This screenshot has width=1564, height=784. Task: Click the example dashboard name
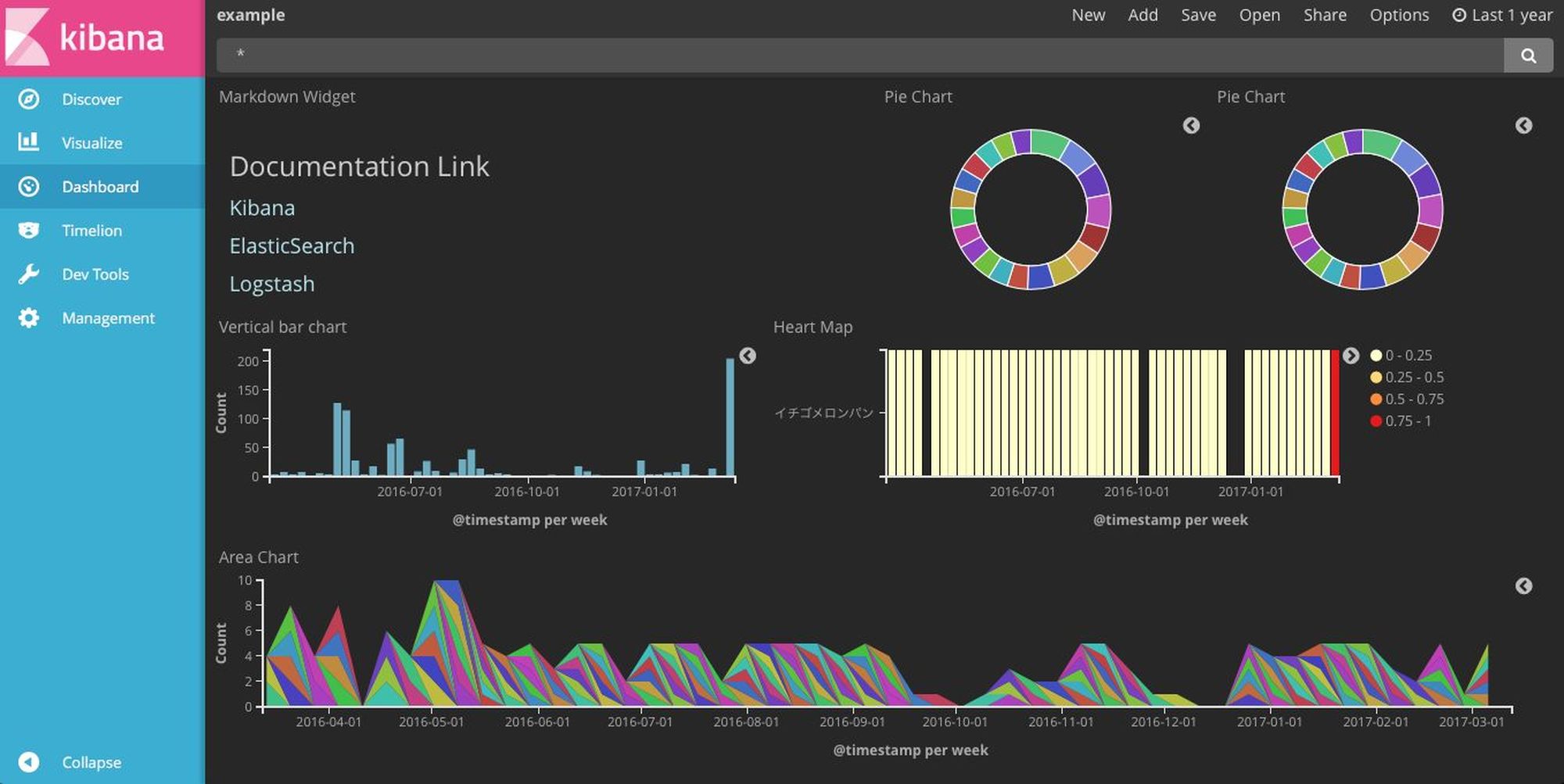pyautogui.click(x=250, y=16)
